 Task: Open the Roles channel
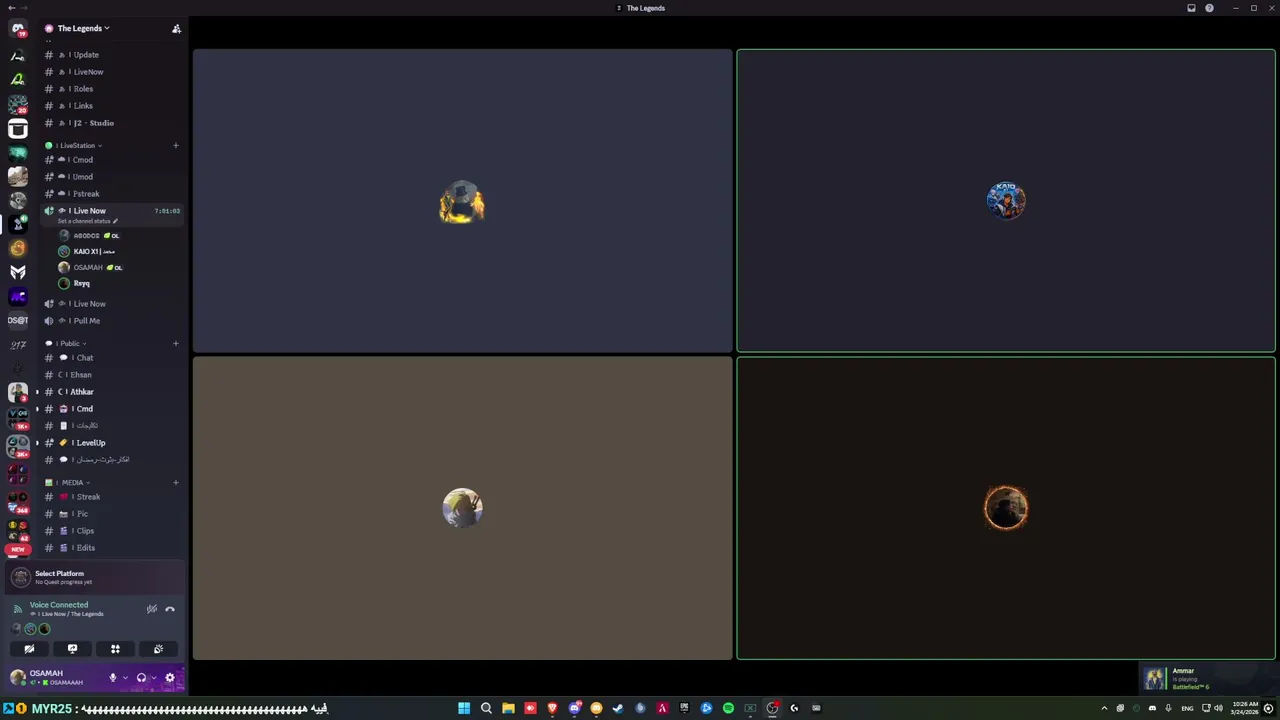[112, 89]
